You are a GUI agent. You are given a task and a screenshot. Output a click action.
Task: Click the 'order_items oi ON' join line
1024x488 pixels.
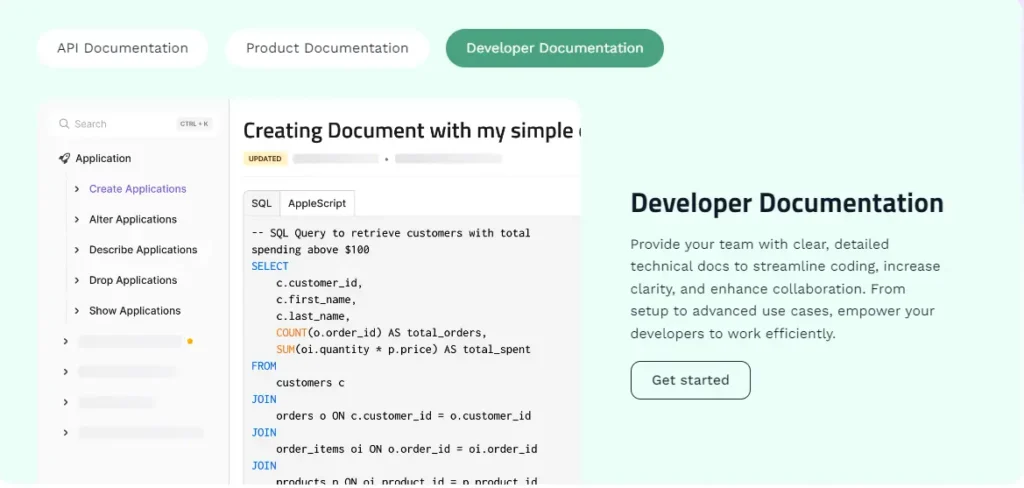(x=406, y=449)
